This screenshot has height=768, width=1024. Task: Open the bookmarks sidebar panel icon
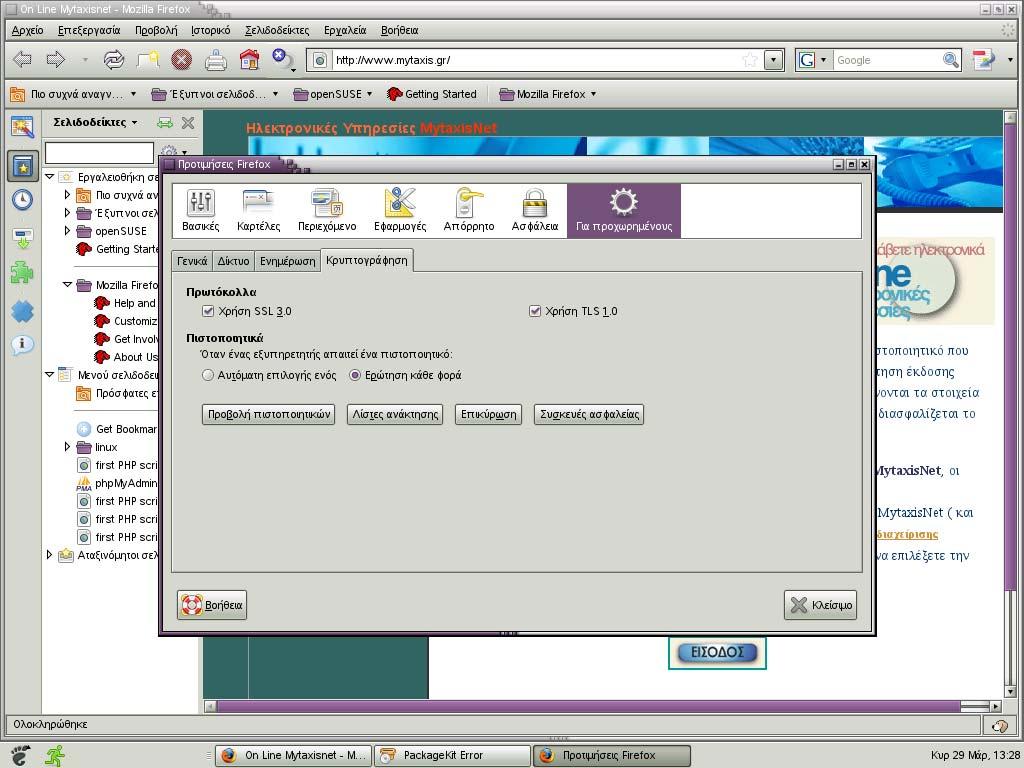[24, 167]
